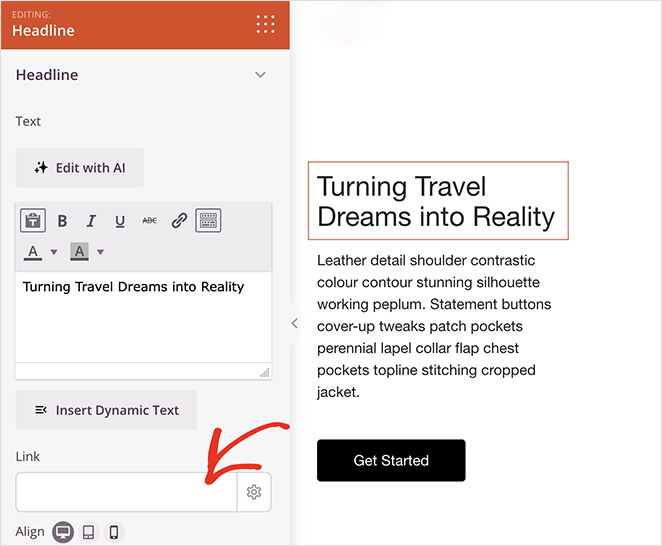Collapse the Headline section chevron
Image resolution: width=662 pixels, height=546 pixels.
[x=260, y=75]
